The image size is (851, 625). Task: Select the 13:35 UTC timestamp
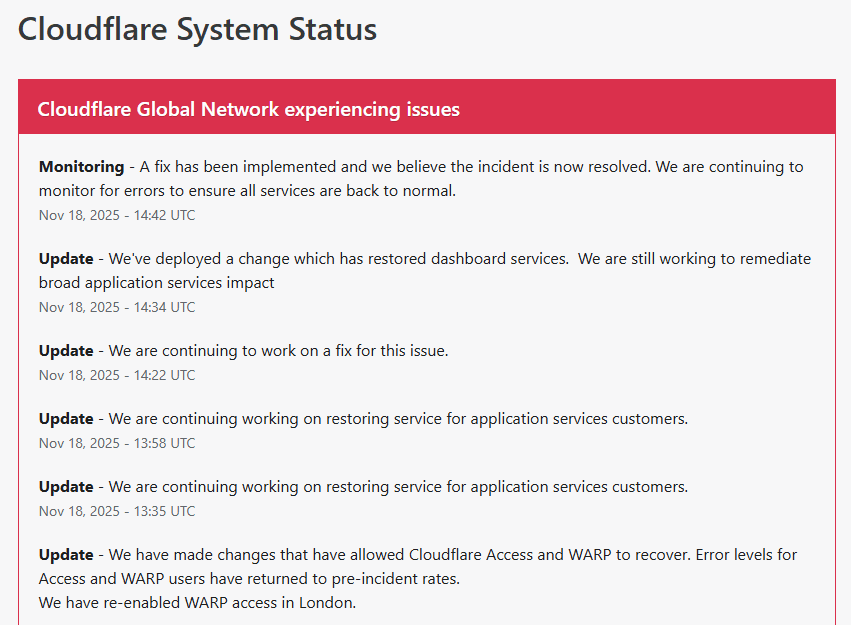(x=117, y=511)
